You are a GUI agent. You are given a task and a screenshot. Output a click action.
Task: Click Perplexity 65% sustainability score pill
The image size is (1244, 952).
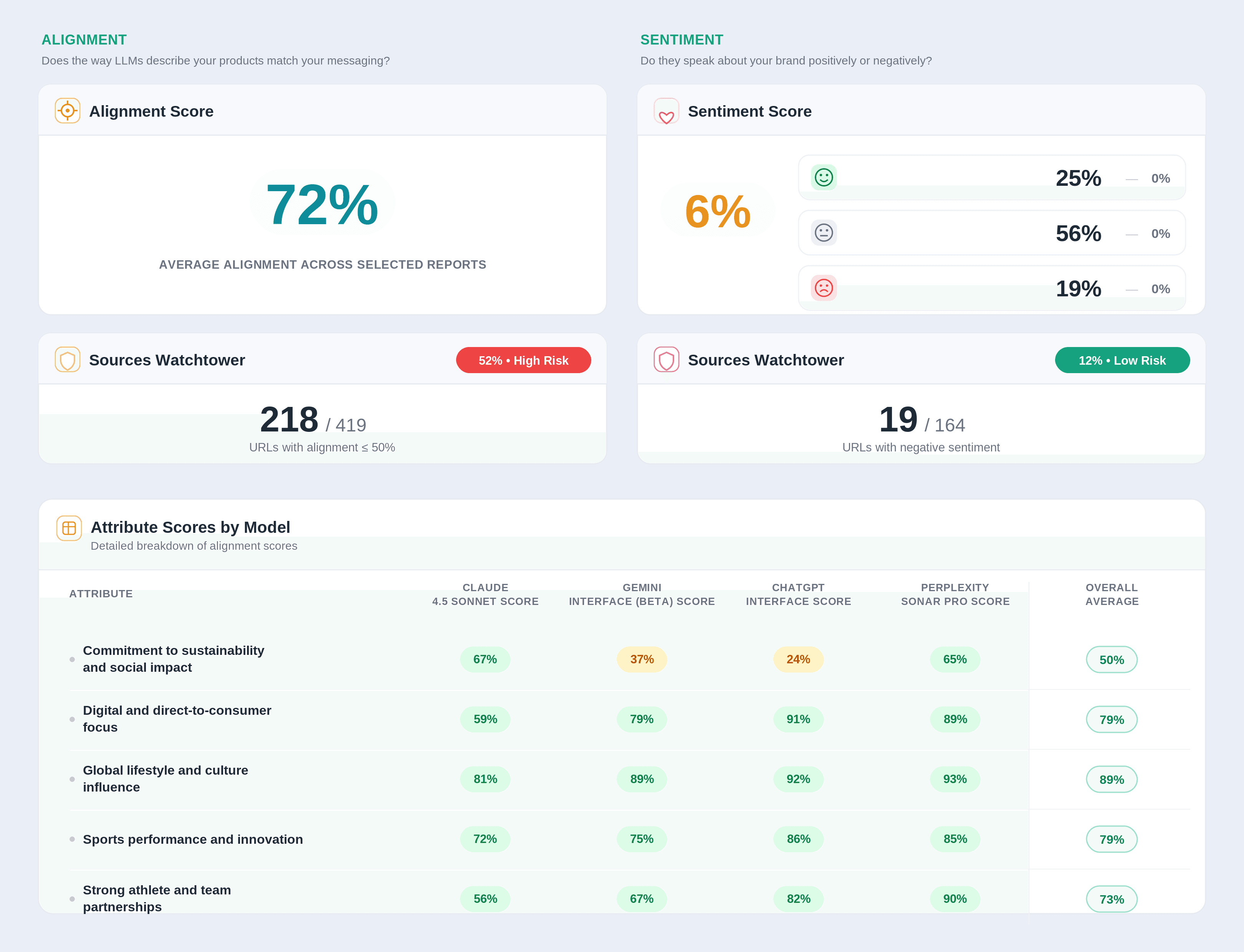[x=955, y=659]
